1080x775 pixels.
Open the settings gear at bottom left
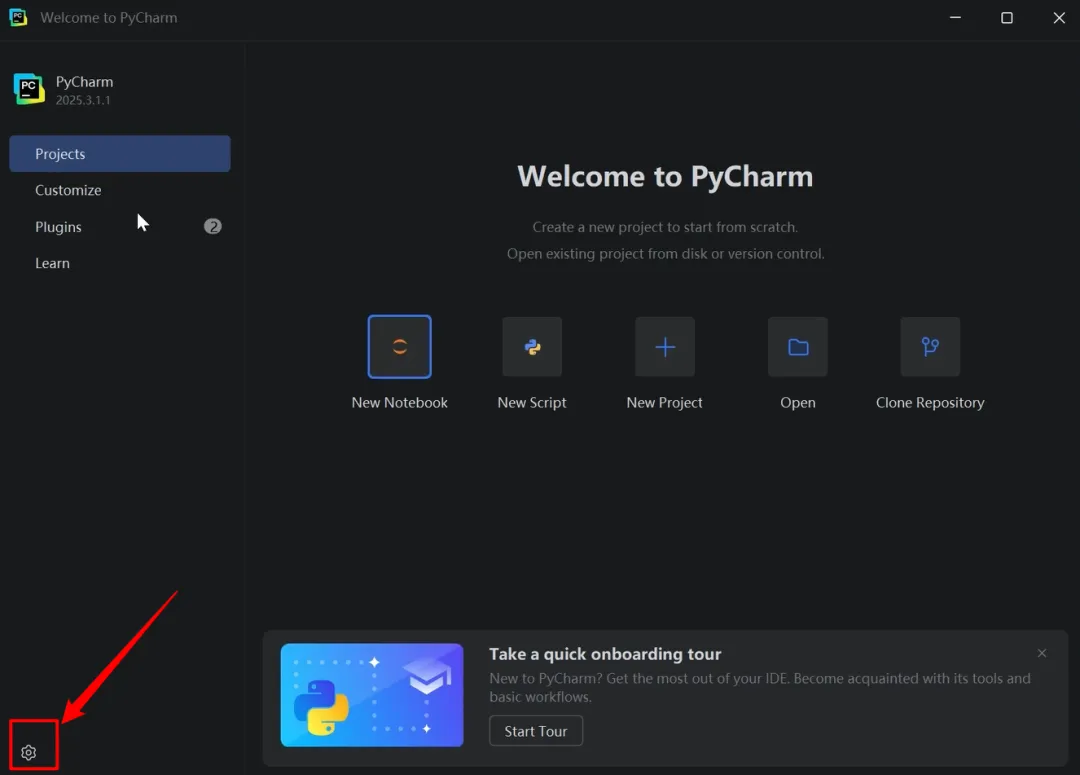click(x=28, y=752)
